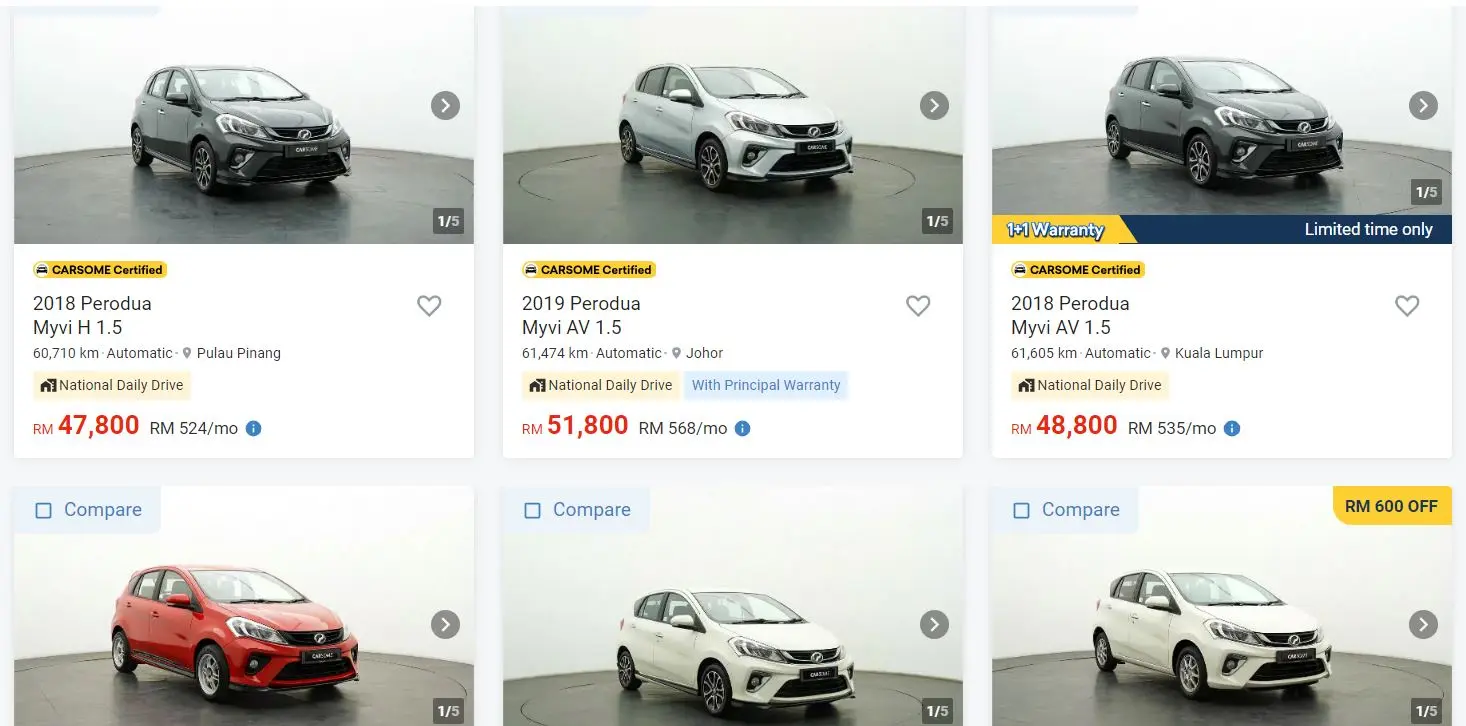Show installment info beside RM 535/mo

(1232, 428)
